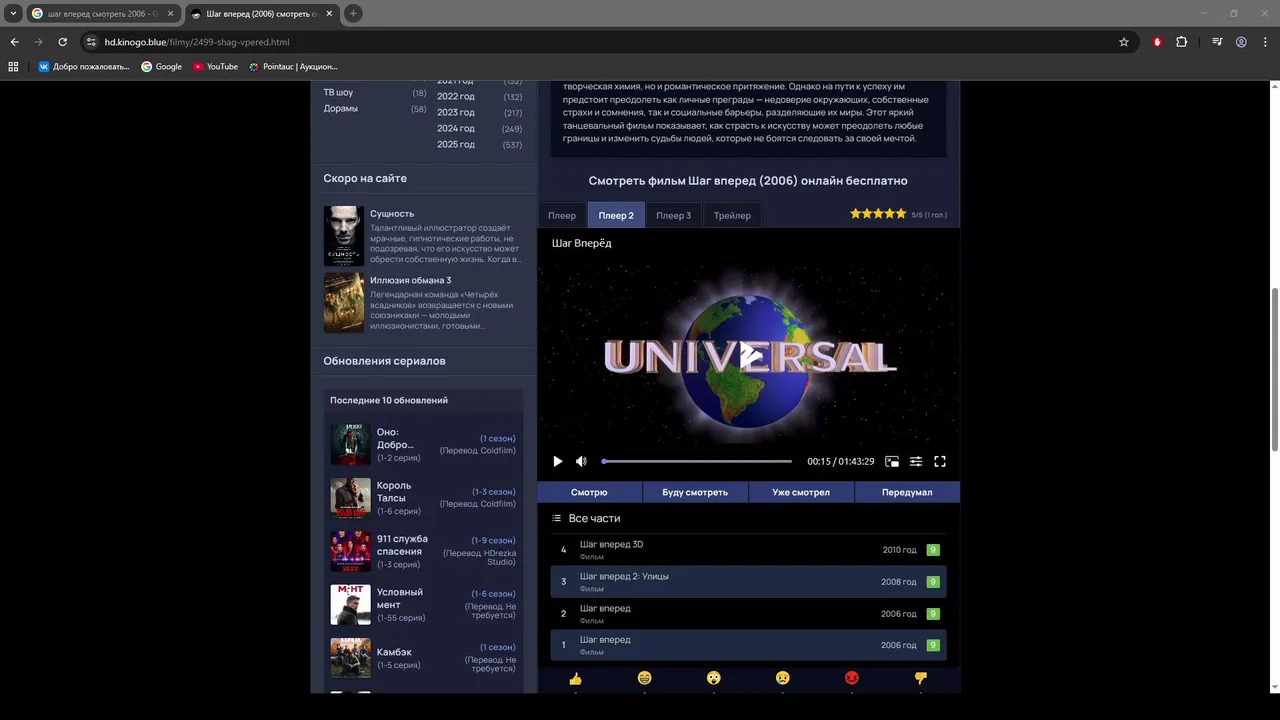This screenshot has height=720, width=1280.
Task: Filter by 2023 год
Action: [x=456, y=112]
